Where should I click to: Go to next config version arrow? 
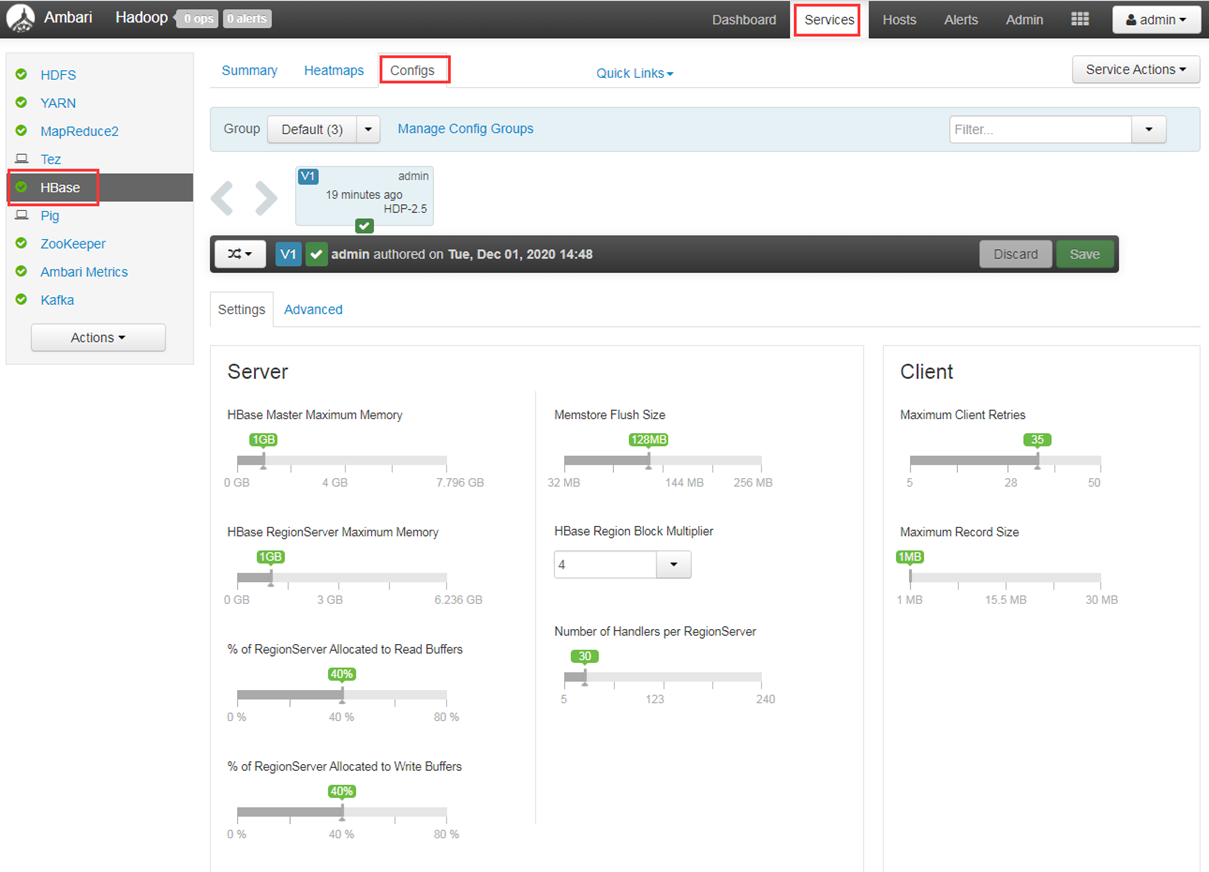(x=266, y=198)
